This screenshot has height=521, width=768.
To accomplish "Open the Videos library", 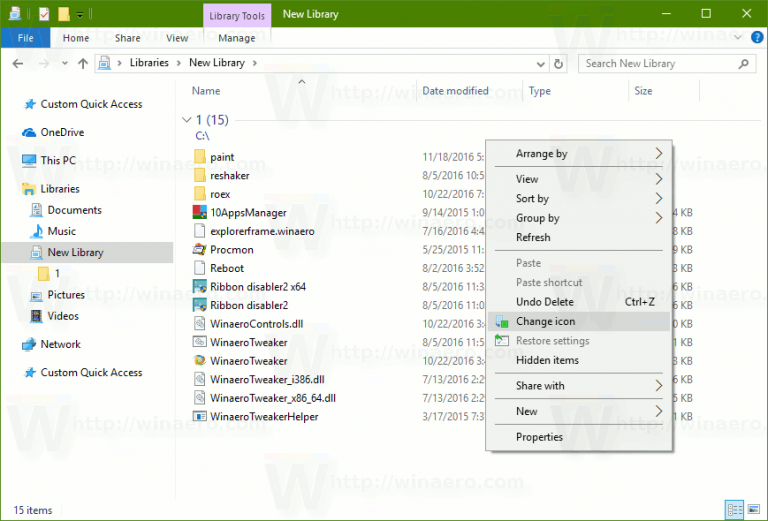I will pos(54,316).
